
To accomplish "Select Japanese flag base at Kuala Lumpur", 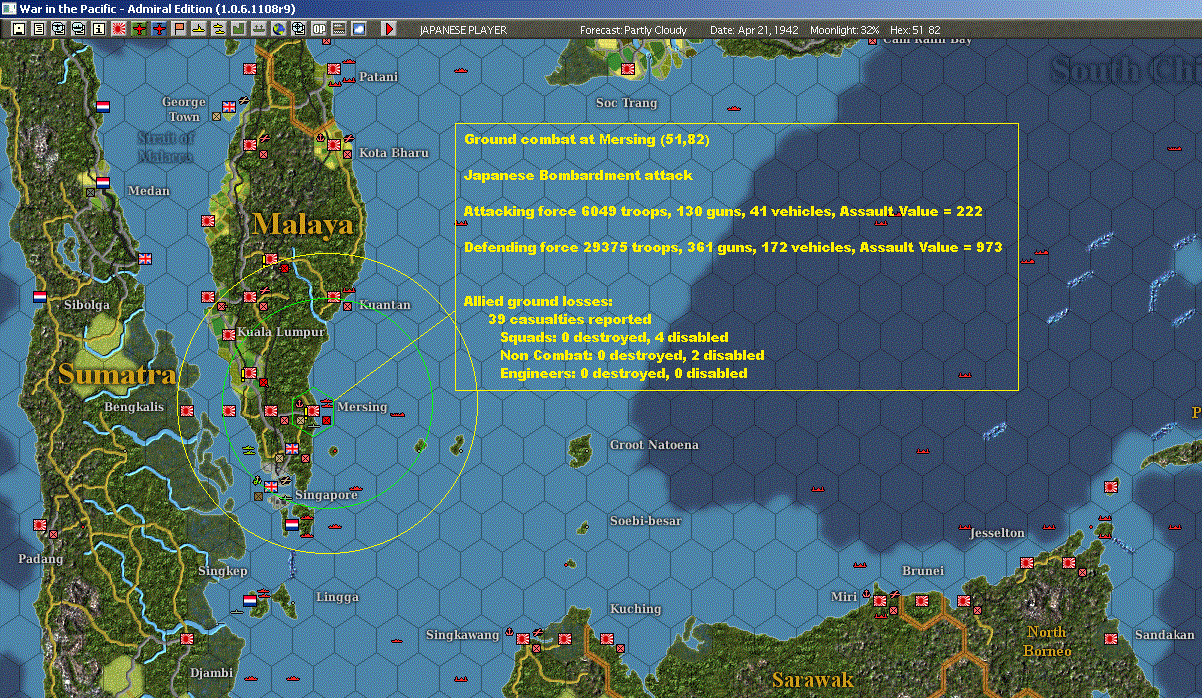I will pyautogui.click(x=229, y=335).
